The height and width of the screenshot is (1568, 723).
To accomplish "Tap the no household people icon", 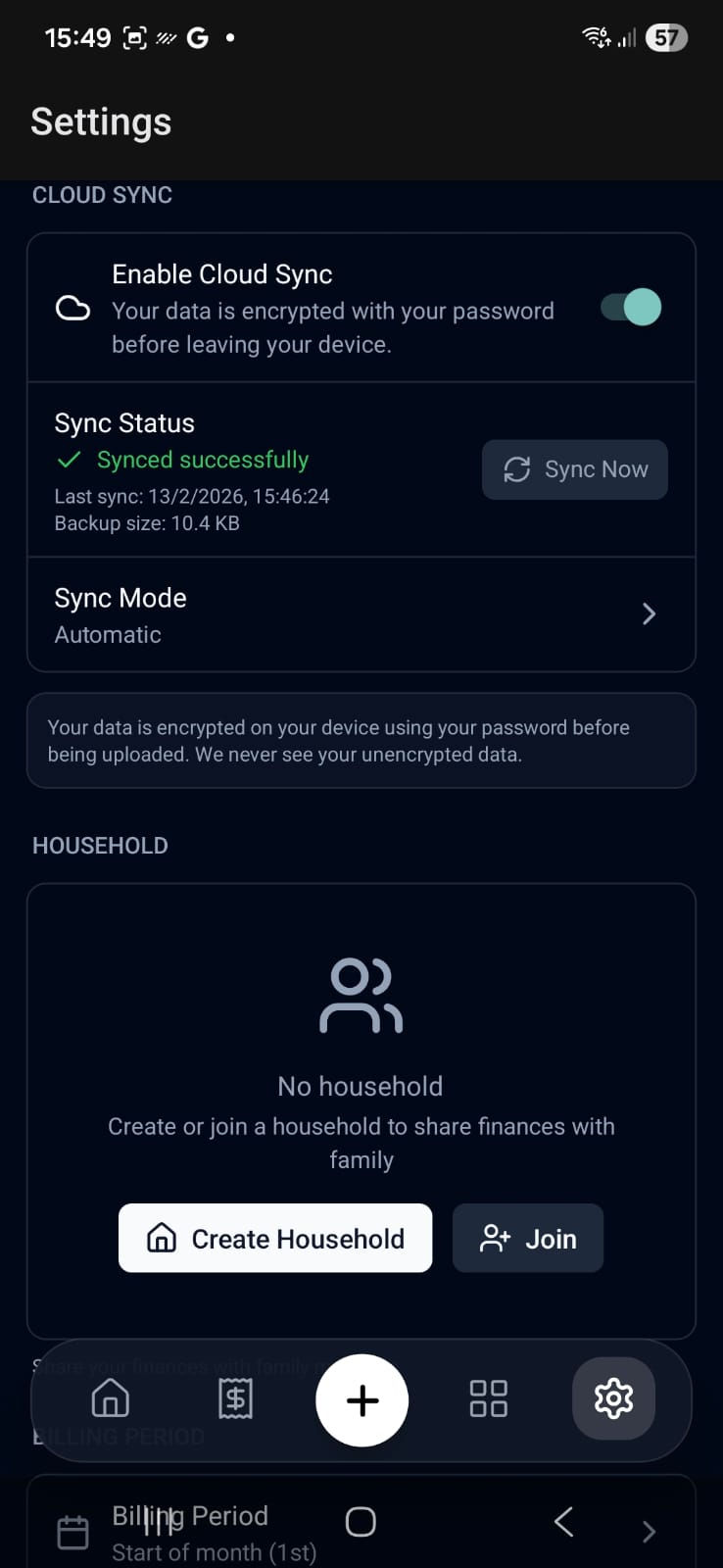I will point(361,997).
